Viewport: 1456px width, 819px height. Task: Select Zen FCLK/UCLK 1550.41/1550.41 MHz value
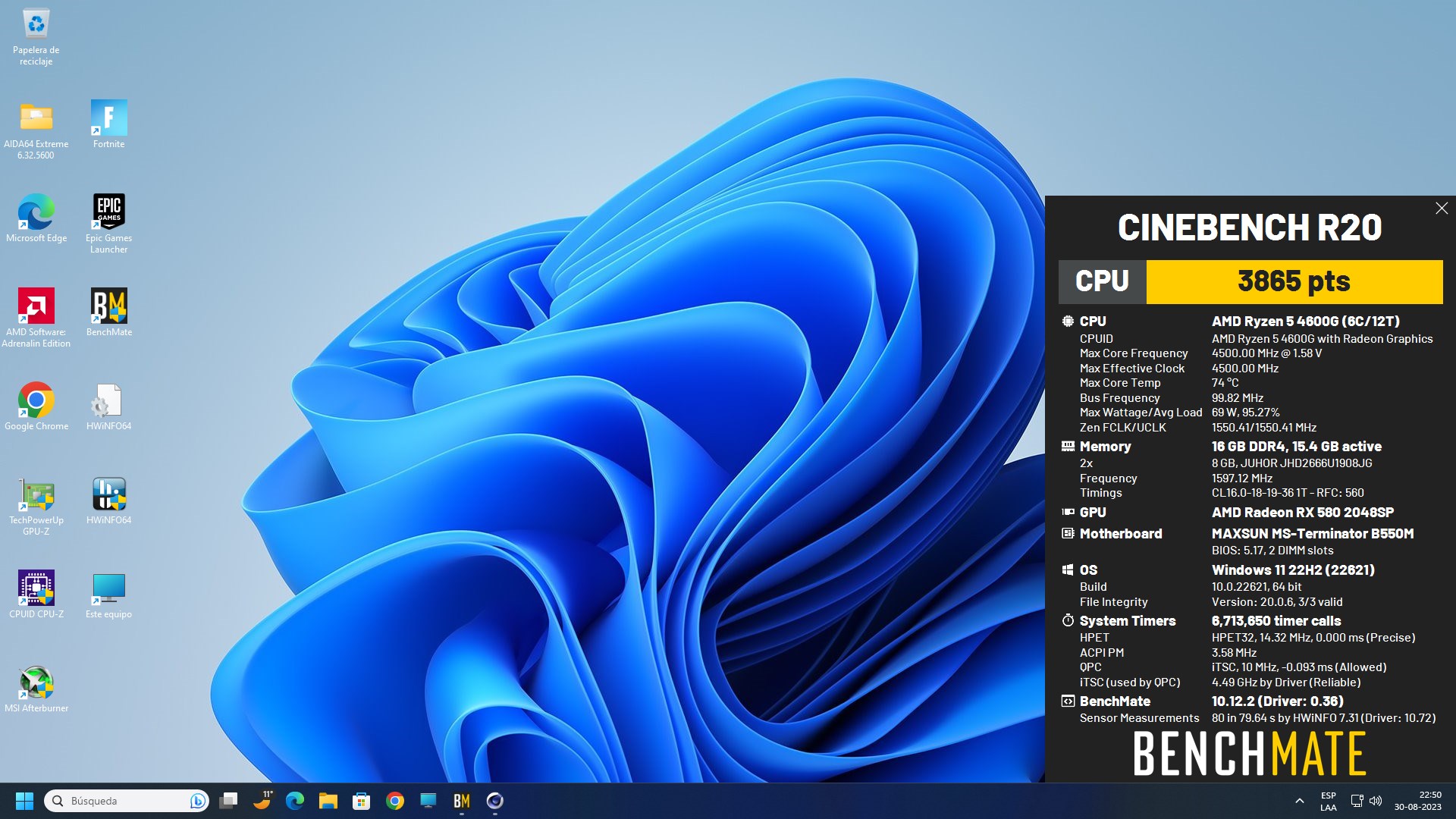[1264, 428]
